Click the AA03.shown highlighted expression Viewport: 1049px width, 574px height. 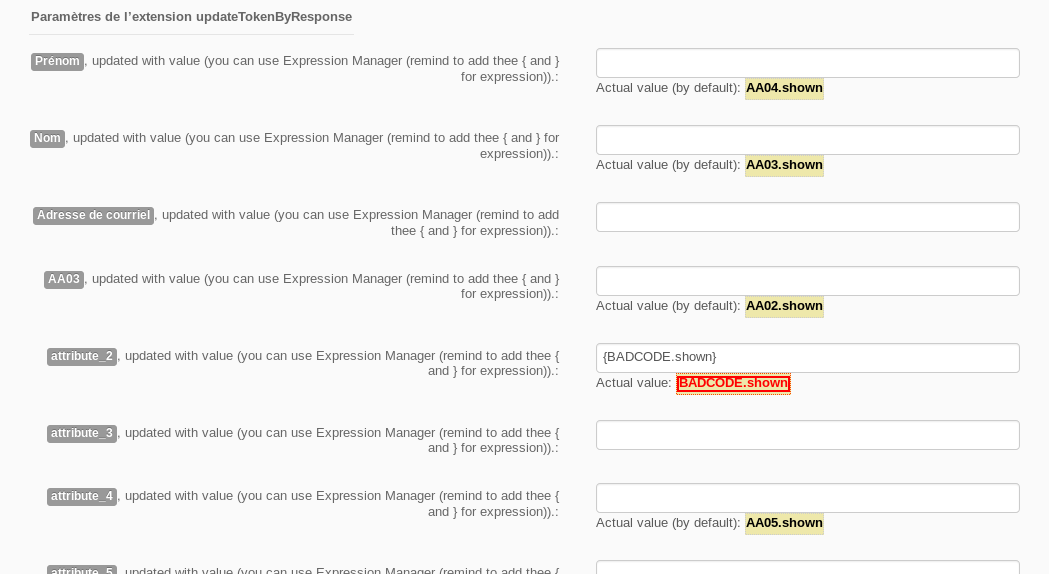784,165
